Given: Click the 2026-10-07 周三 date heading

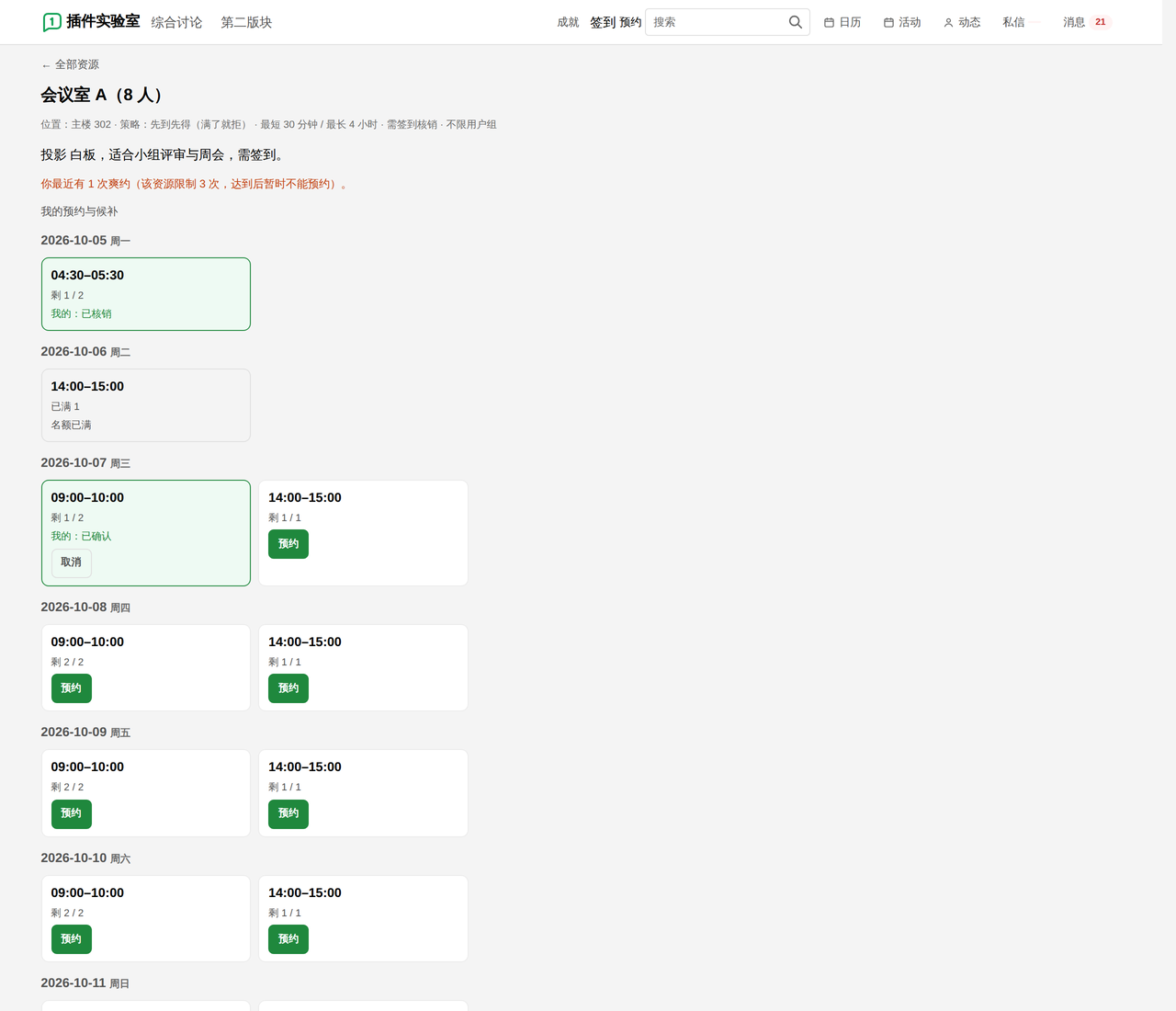Looking at the screenshot, I should [85, 463].
